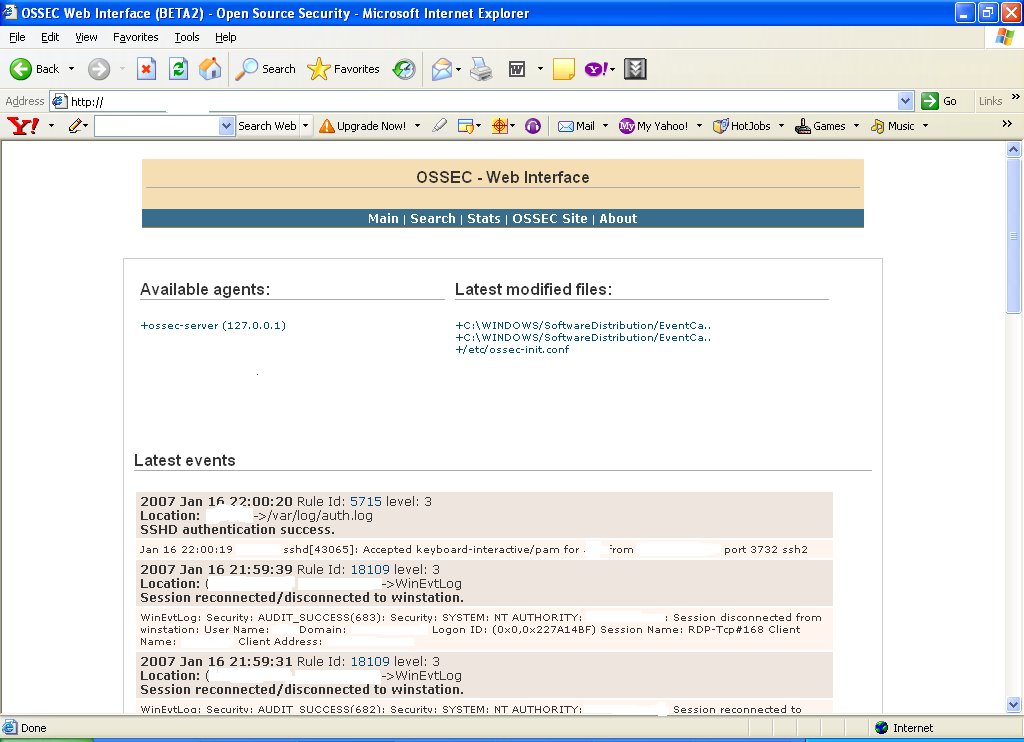This screenshot has height=742, width=1024.
Task: Open My Yahoo! toolbar button
Action: click(x=654, y=125)
